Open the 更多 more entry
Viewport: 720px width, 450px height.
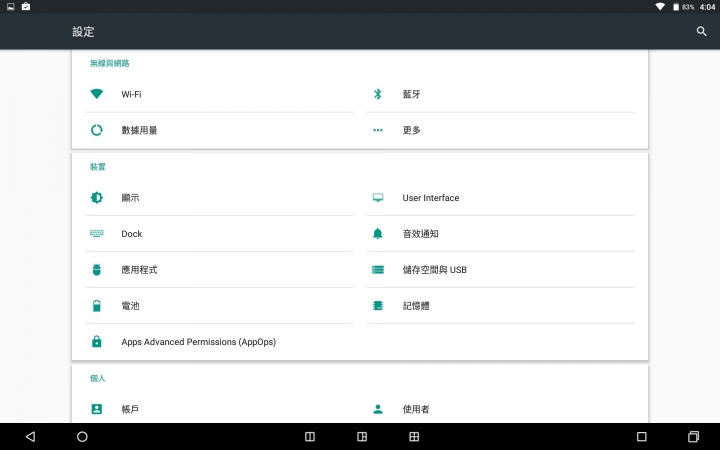click(501, 130)
